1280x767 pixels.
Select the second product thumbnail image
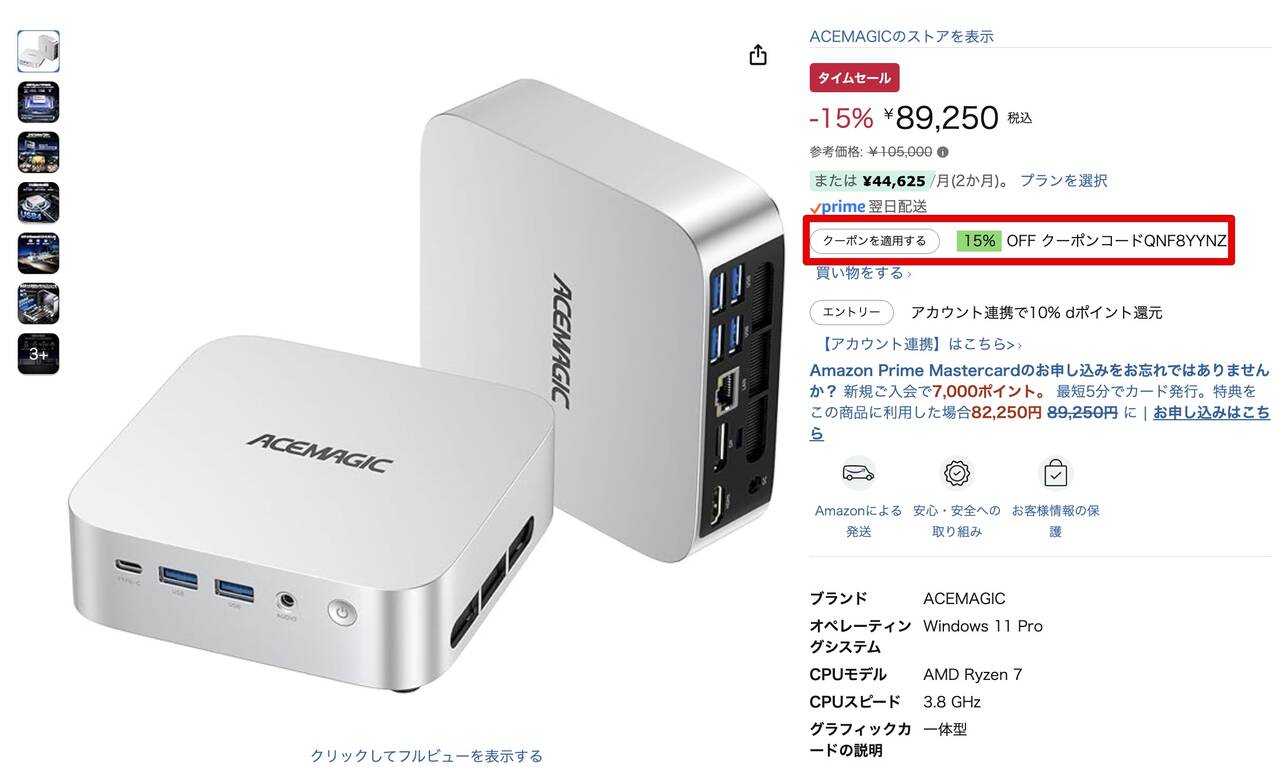tap(38, 102)
